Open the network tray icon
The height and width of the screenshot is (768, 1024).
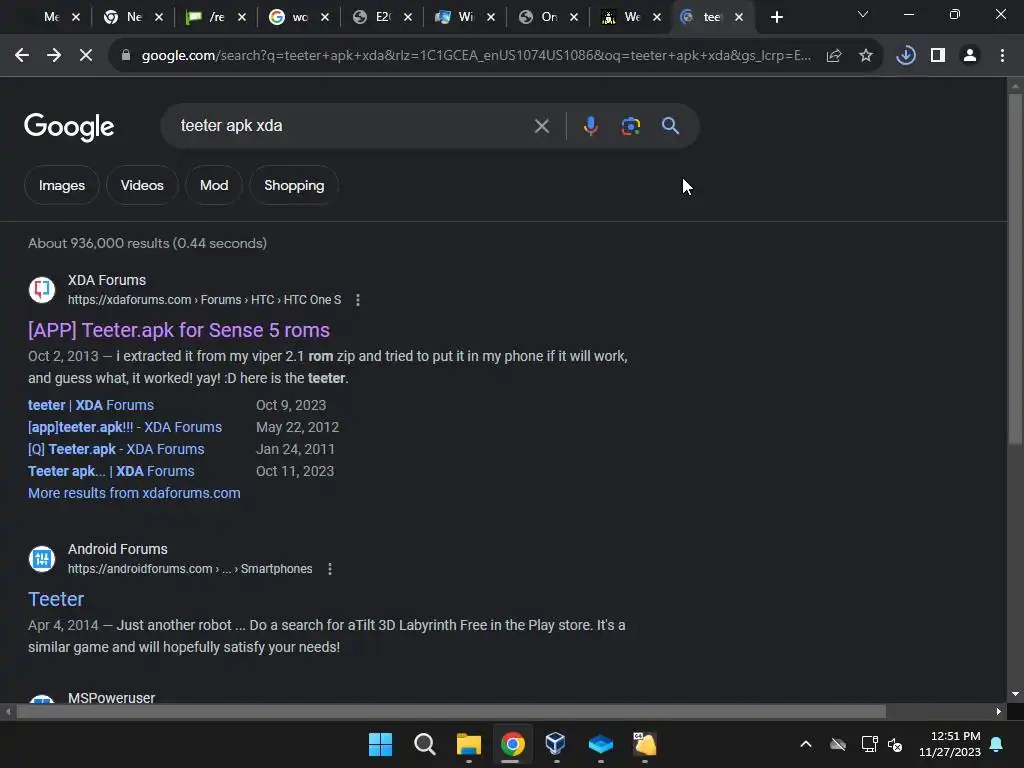(869, 744)
